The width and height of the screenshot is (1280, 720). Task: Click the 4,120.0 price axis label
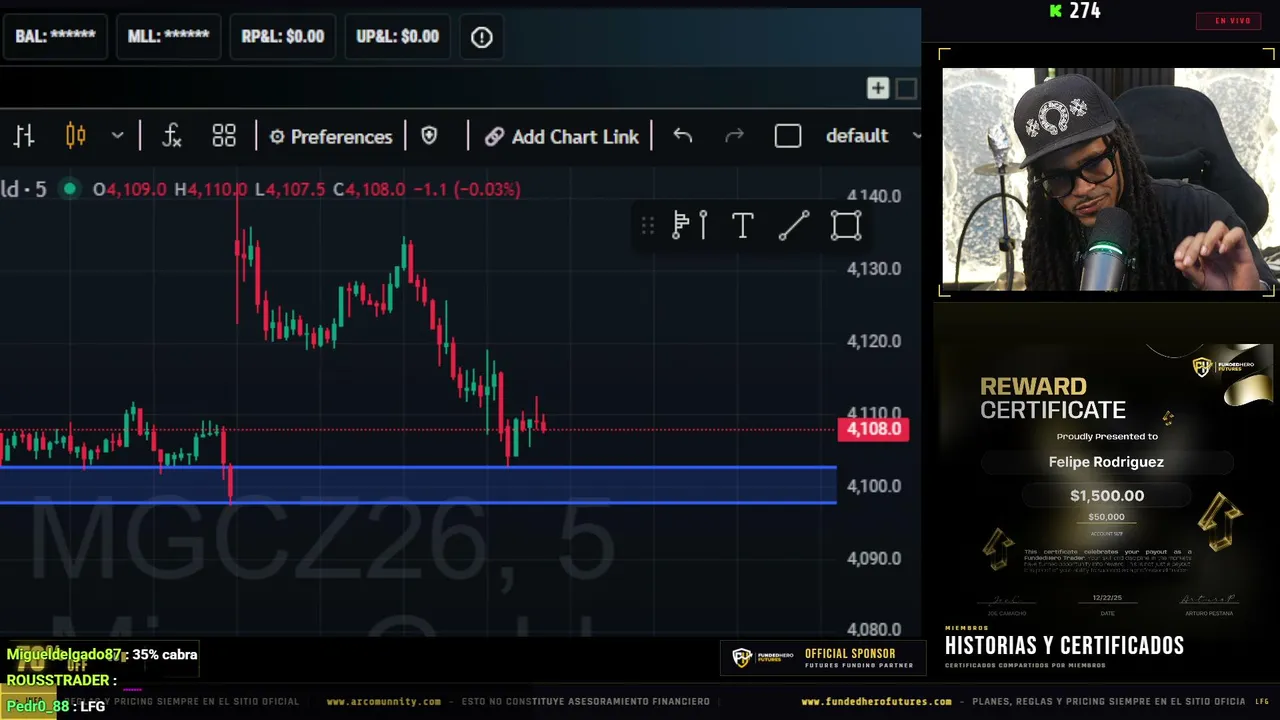[874, 341]
